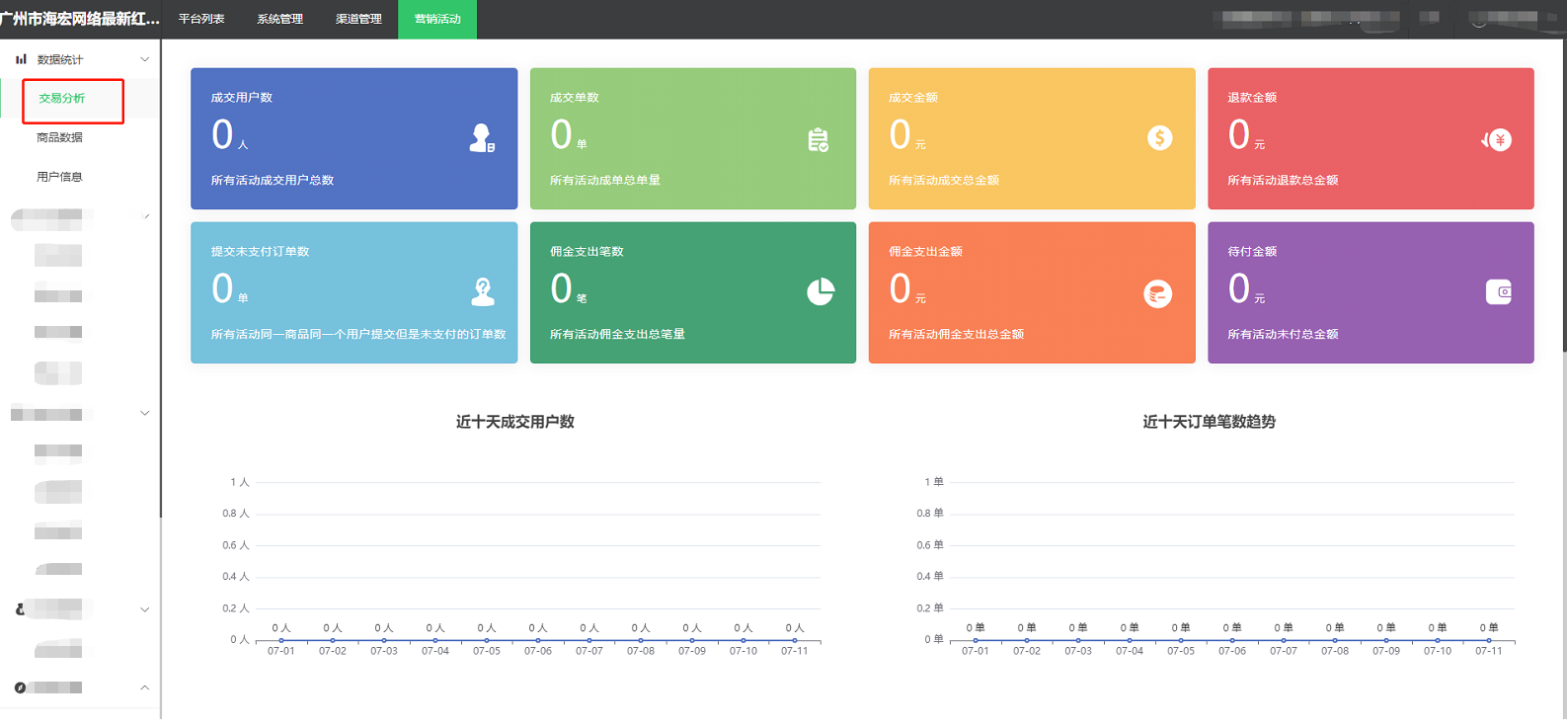Click the wallet icon on 待付金额 card
Viewport: 1568px width, 727px height.
(1499, 291)
